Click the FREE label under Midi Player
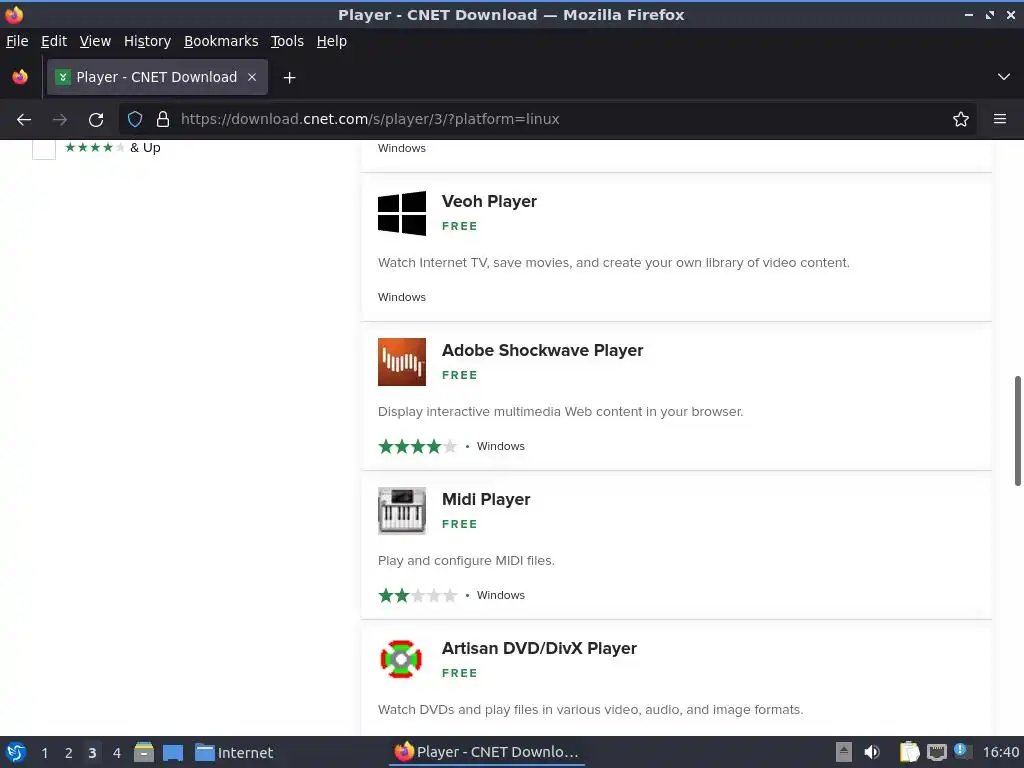This screenshot has height=768, width=1024. 460,524
